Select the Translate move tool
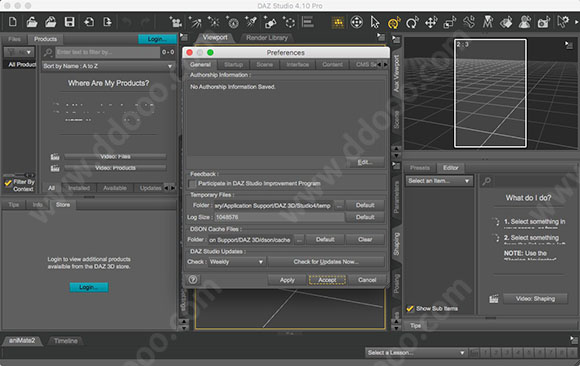This screenshot has width=580, height=366. pyautogui.click(x=431, y=23)
